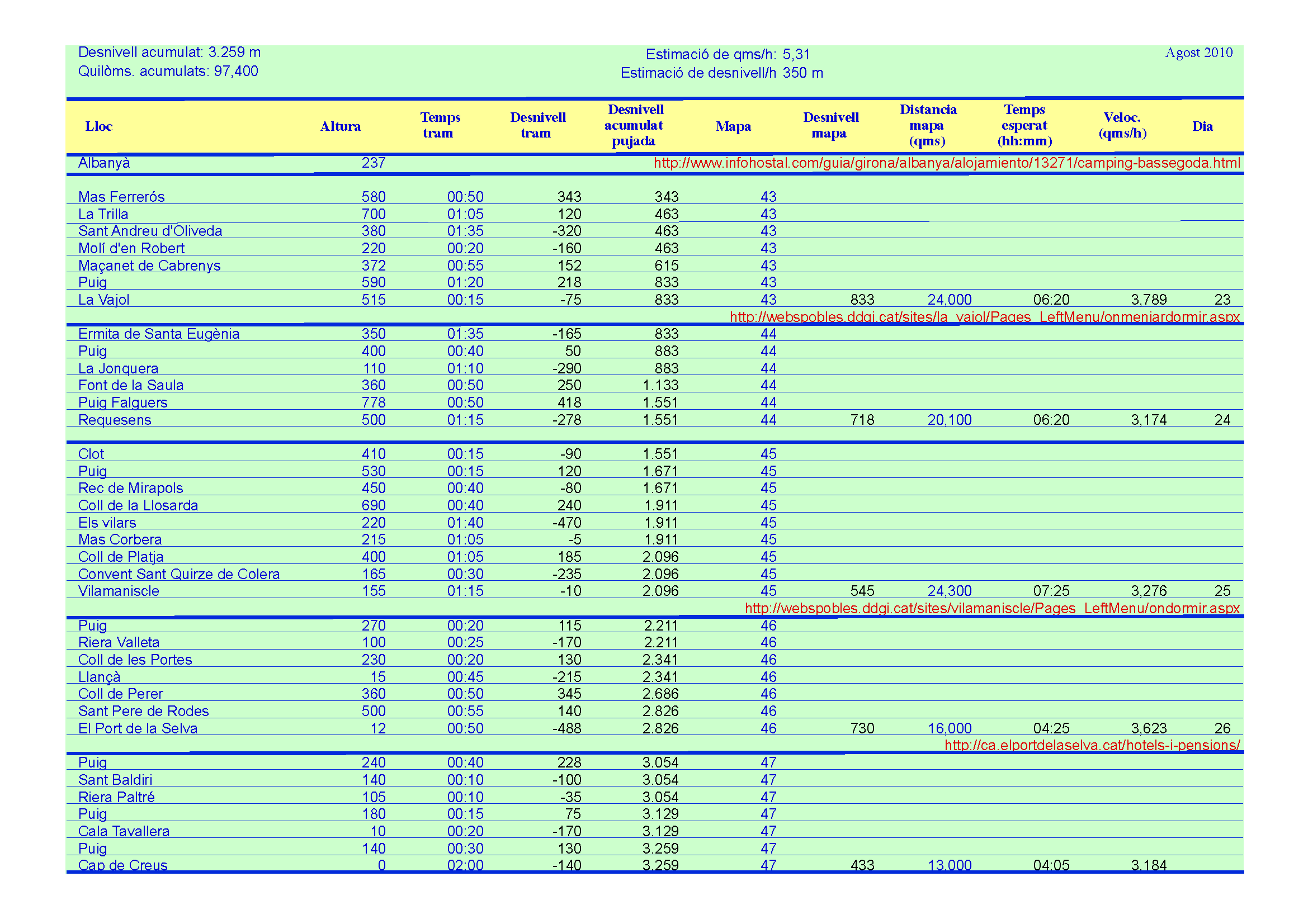Screen dimensions: 1308x924
Task: Click the 24,000 distance for La Vajol
Action: pos(949,300)
